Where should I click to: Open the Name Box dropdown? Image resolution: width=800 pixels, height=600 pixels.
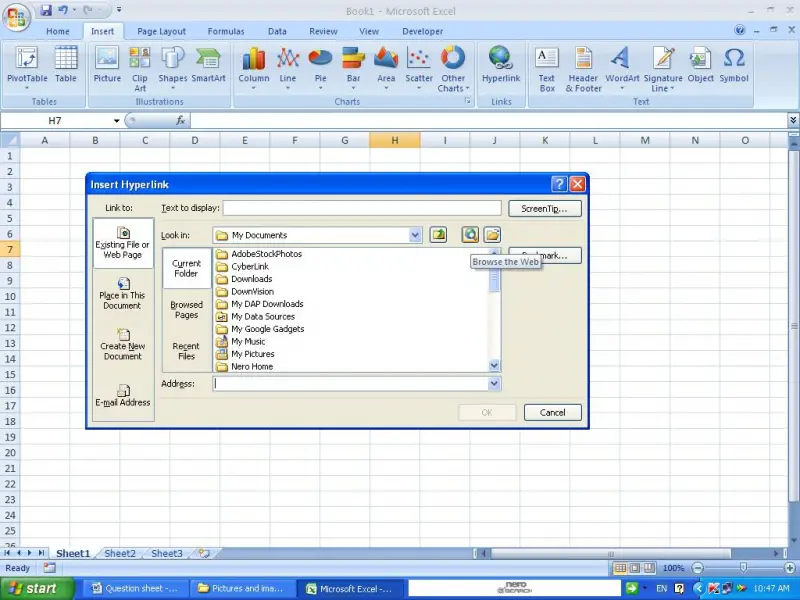click(116, 120)
